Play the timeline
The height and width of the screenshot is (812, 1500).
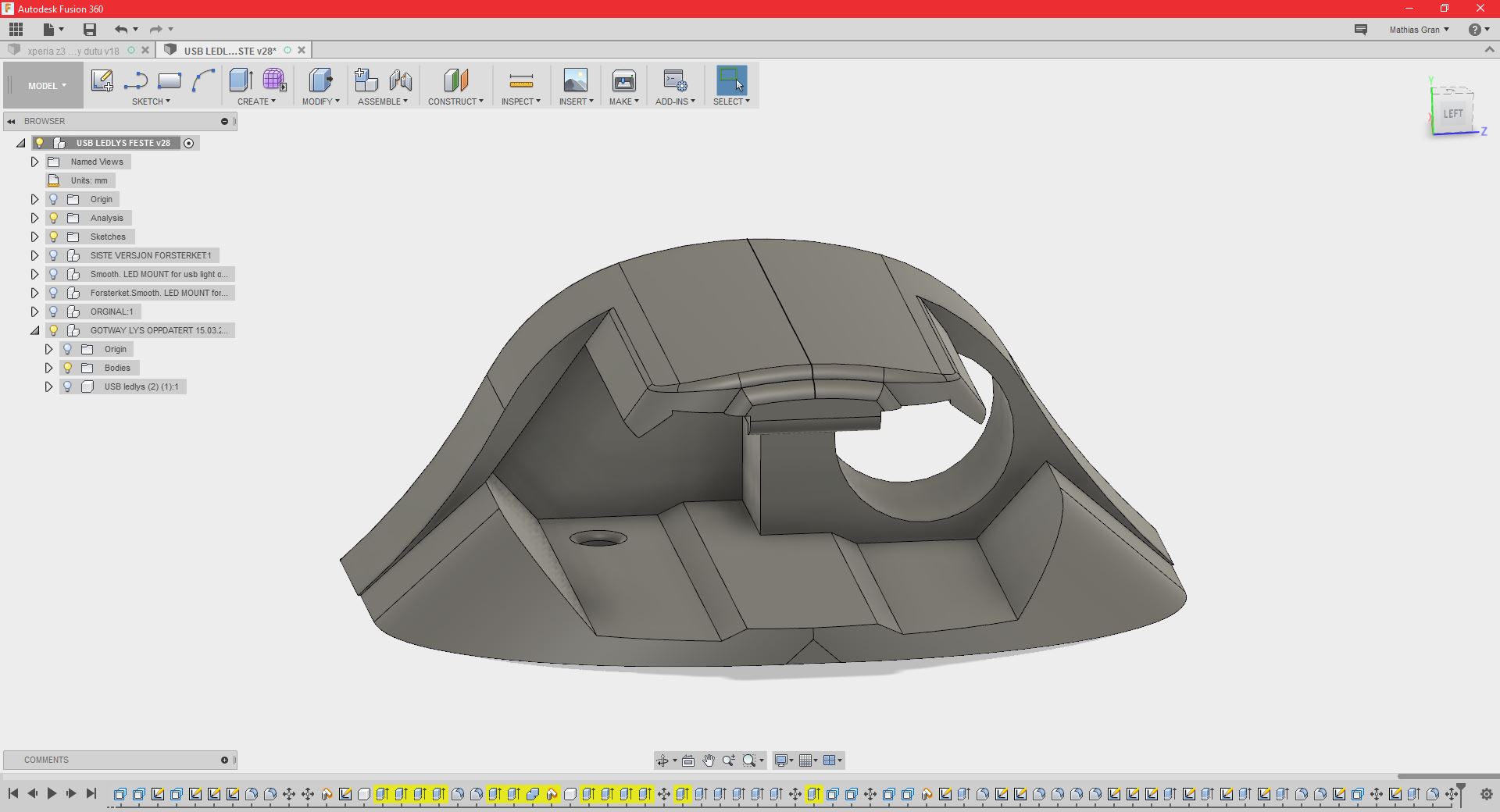[52, 793]
